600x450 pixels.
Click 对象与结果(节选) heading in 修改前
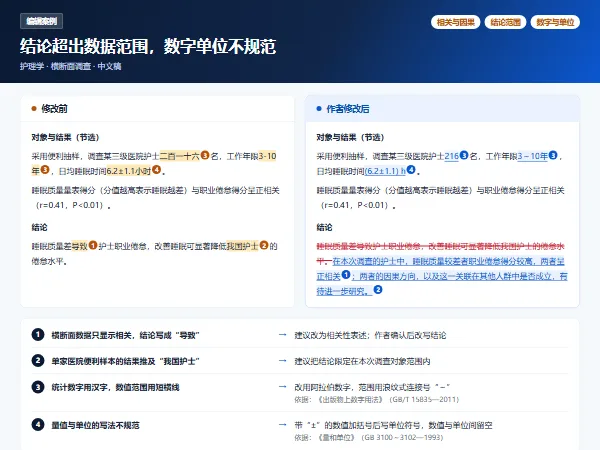[x=65, y=137]
